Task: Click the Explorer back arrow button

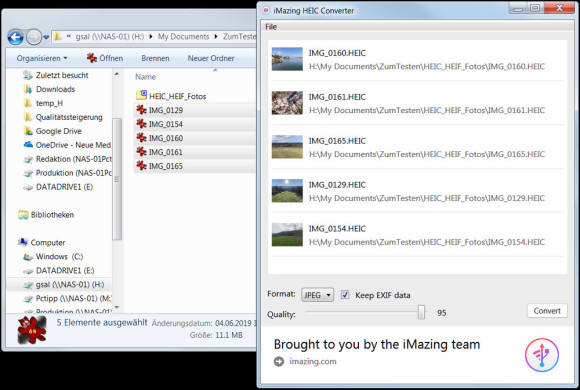Action: (16, 37)
